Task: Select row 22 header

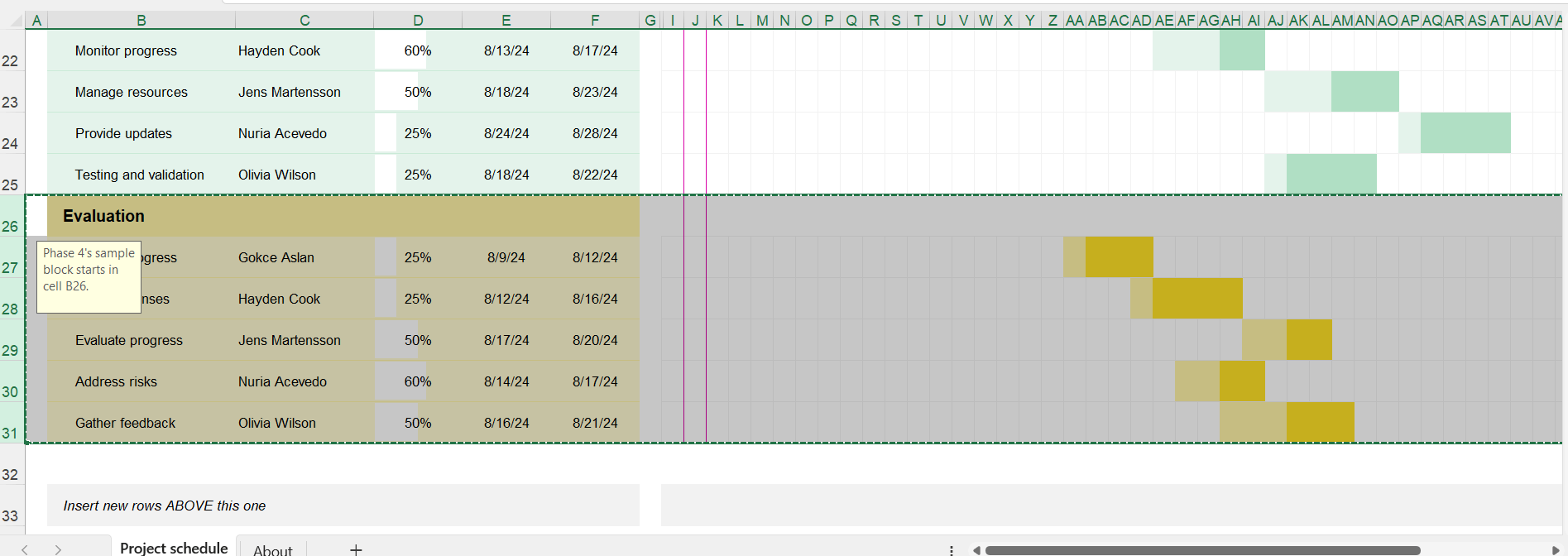Action: [12, 50]
